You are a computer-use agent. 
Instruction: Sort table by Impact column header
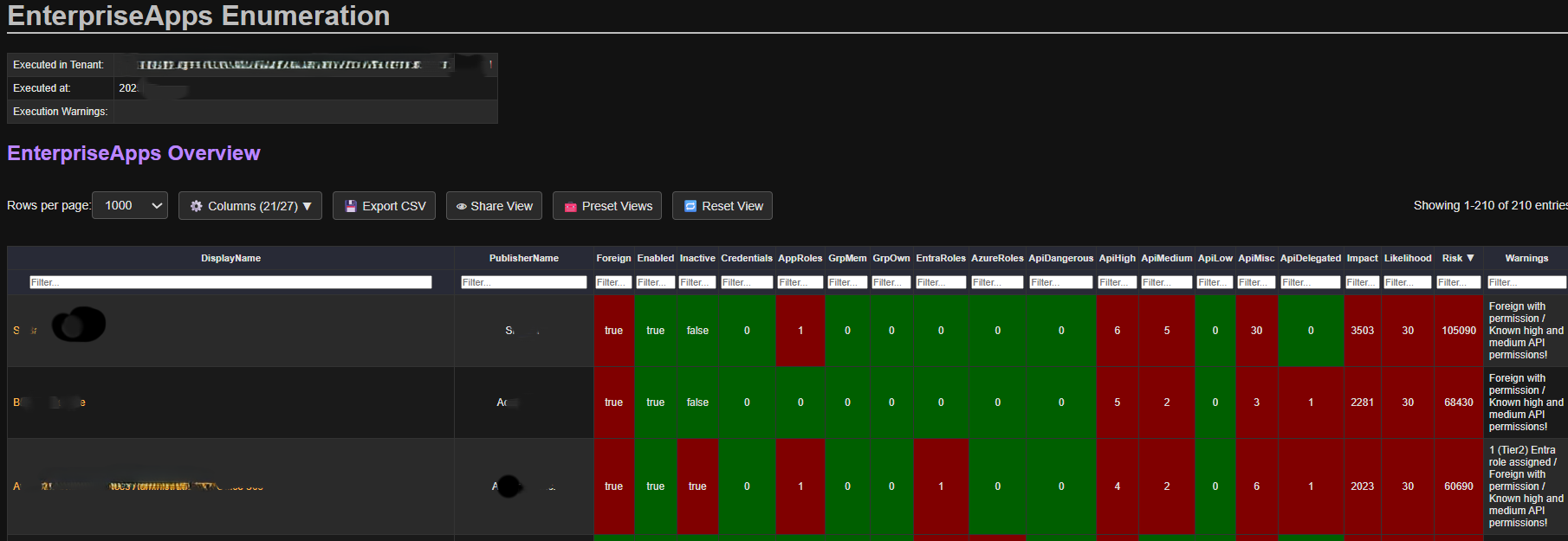click(1362, 258)
